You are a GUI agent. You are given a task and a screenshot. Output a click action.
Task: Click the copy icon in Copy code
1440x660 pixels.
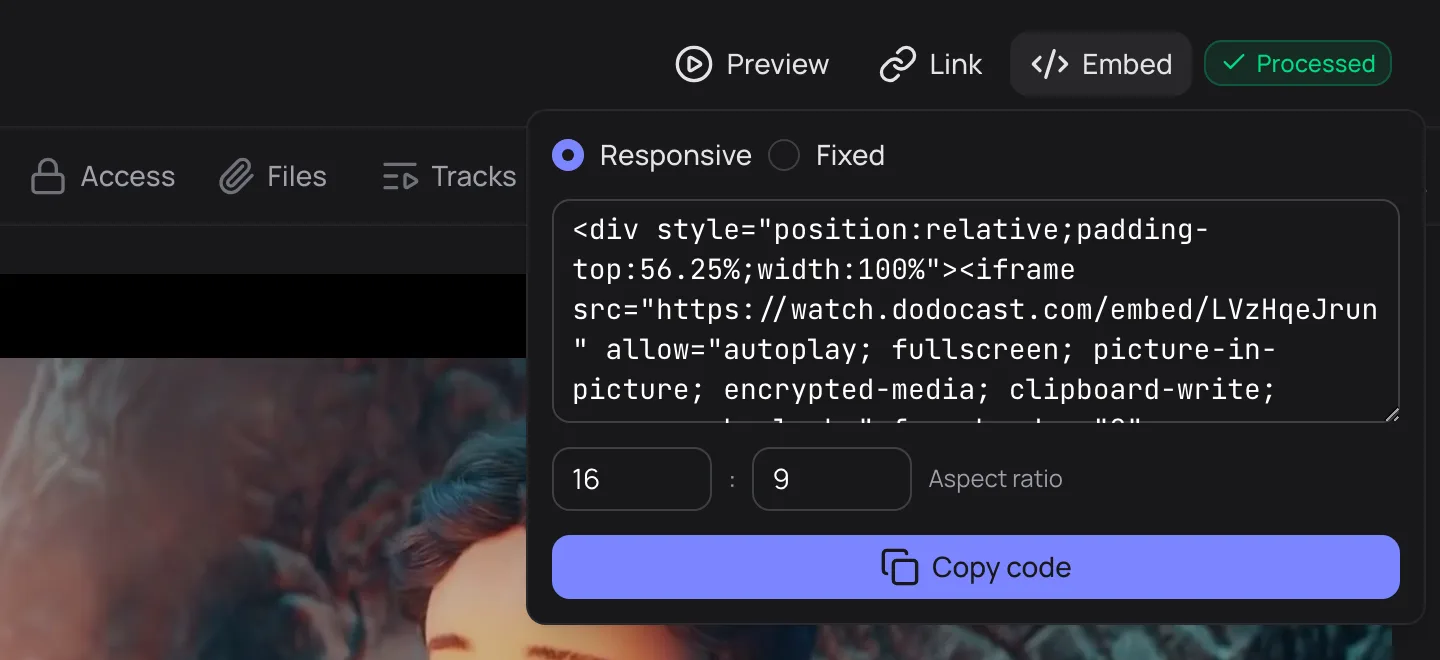click(900, 567)
